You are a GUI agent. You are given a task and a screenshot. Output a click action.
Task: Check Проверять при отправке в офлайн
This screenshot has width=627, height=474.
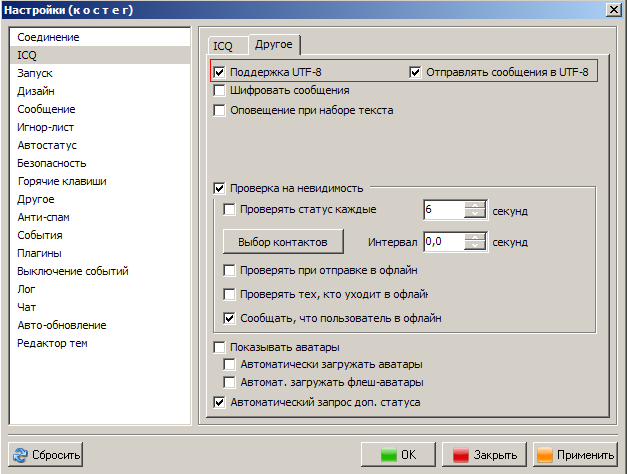click(x=229, y=270)
